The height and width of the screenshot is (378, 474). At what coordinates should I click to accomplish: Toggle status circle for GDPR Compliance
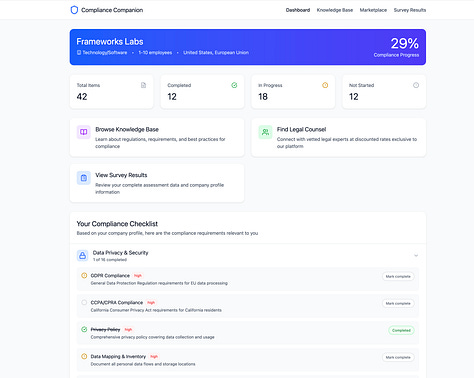(x=84, y=275)
